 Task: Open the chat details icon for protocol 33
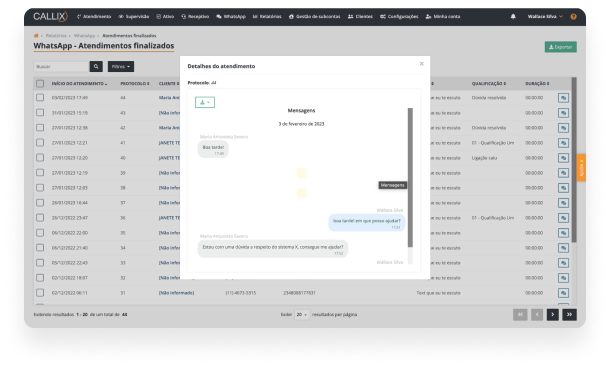coord(563,263)
